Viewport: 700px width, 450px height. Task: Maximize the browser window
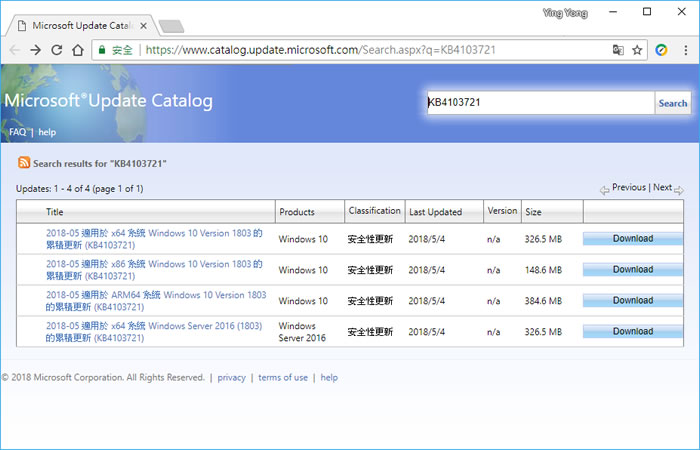pyautogui.click(x=647, y=12)
